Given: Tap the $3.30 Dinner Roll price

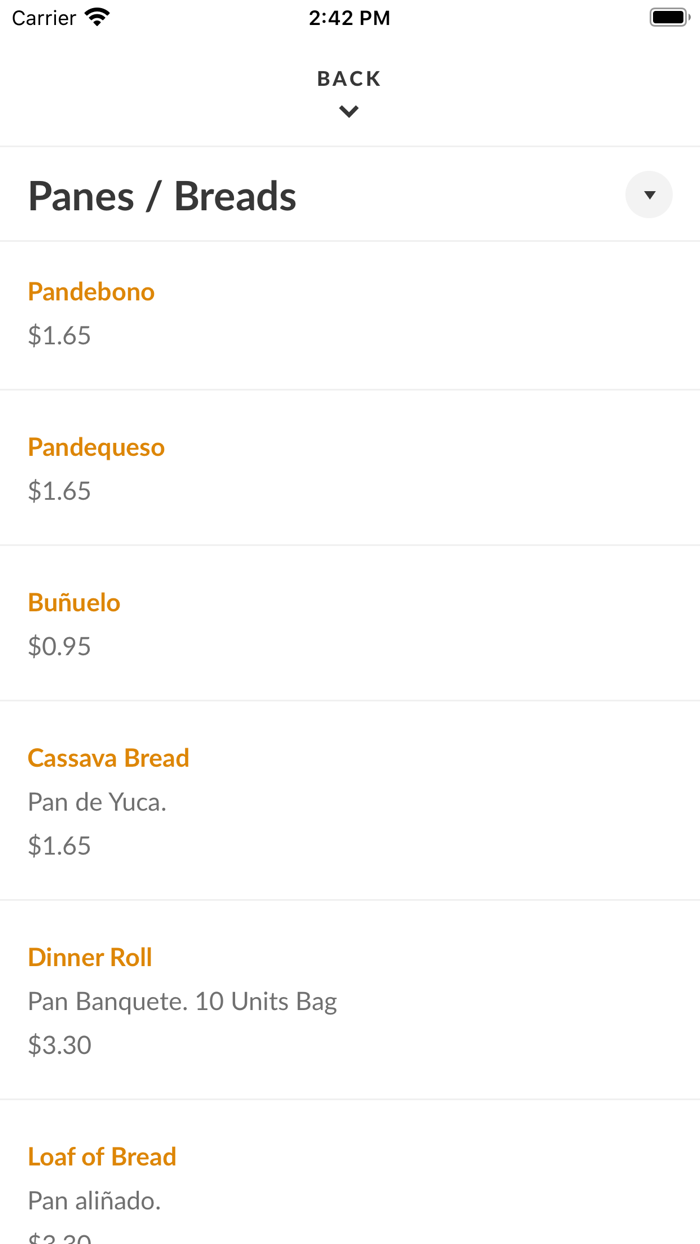Looking at the screenshot, I should point(59,1045).
